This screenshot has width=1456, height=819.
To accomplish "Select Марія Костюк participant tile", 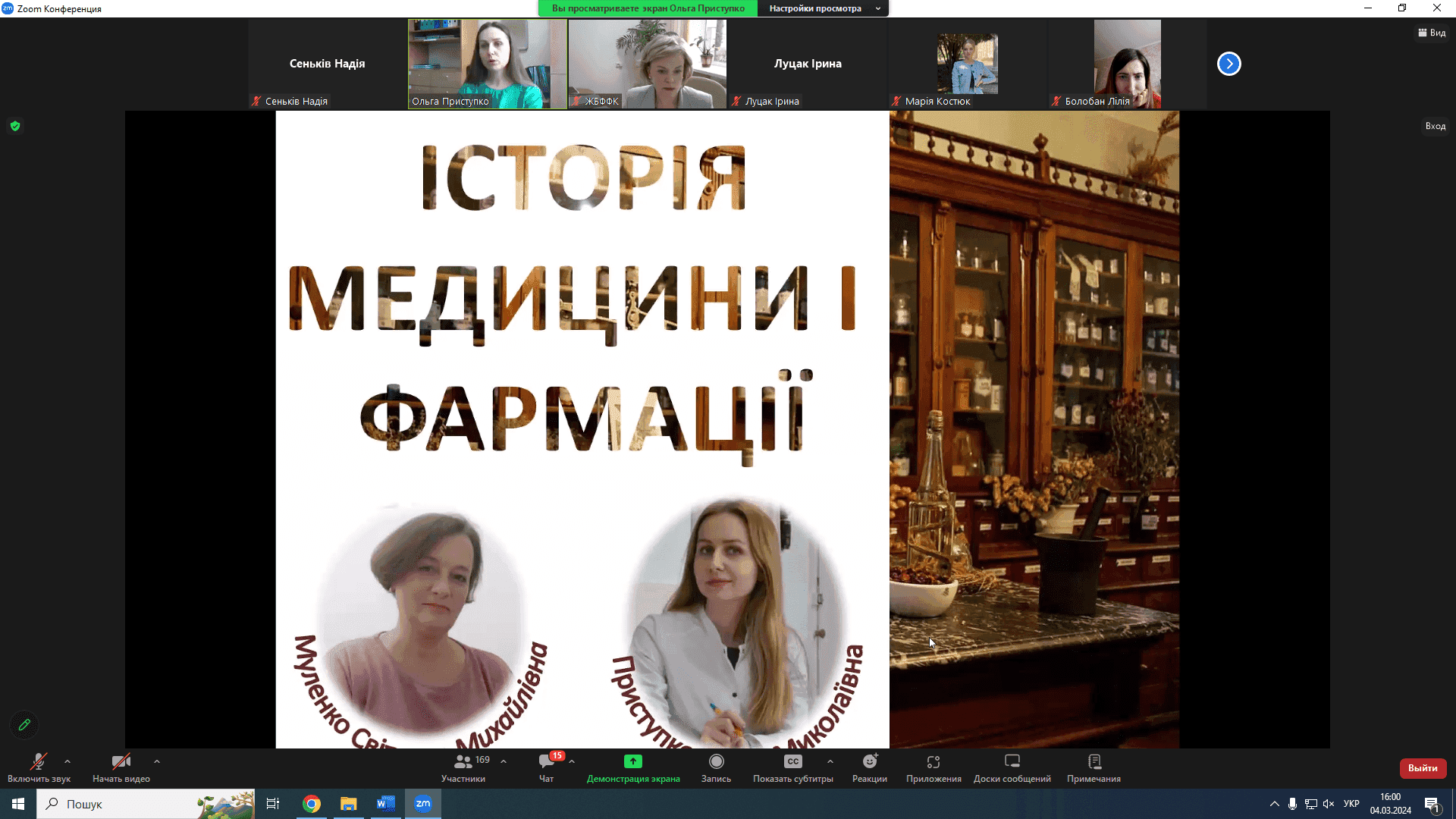I will pyautogui.click(x=968, y=64).
